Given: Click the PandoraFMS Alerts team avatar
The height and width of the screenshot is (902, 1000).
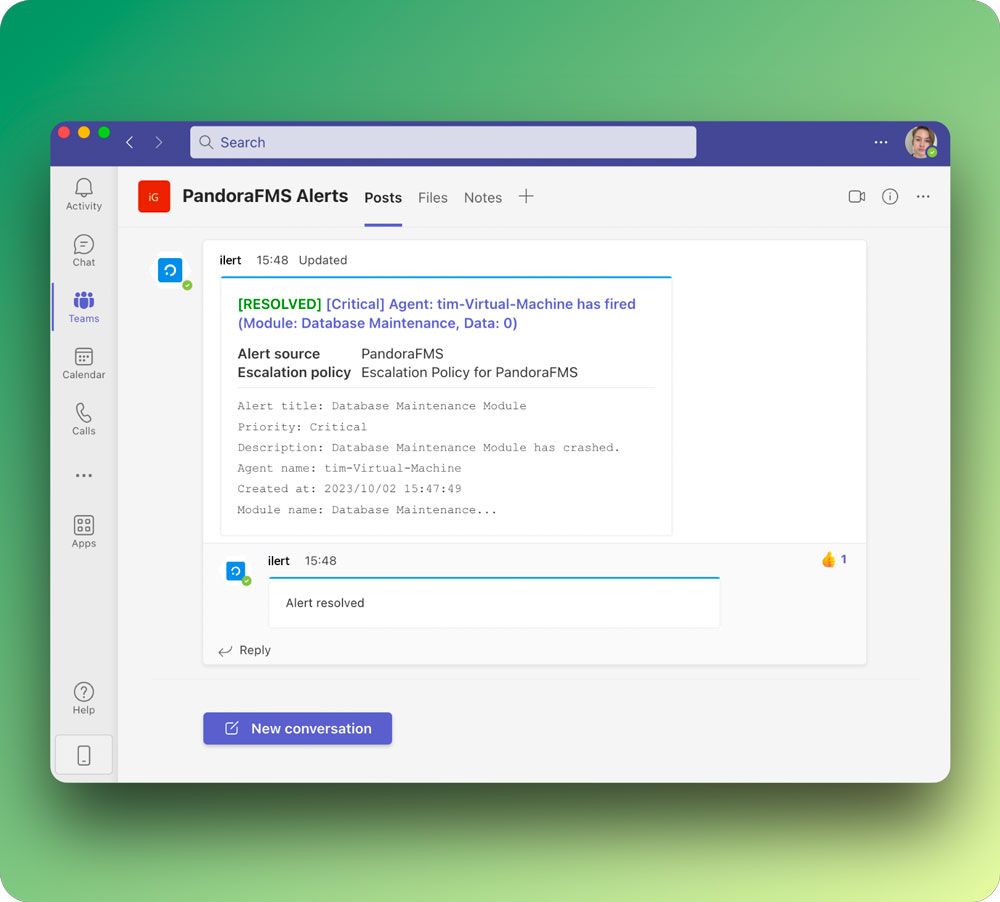Looking at the screenshot, I should tap(154, 196).
